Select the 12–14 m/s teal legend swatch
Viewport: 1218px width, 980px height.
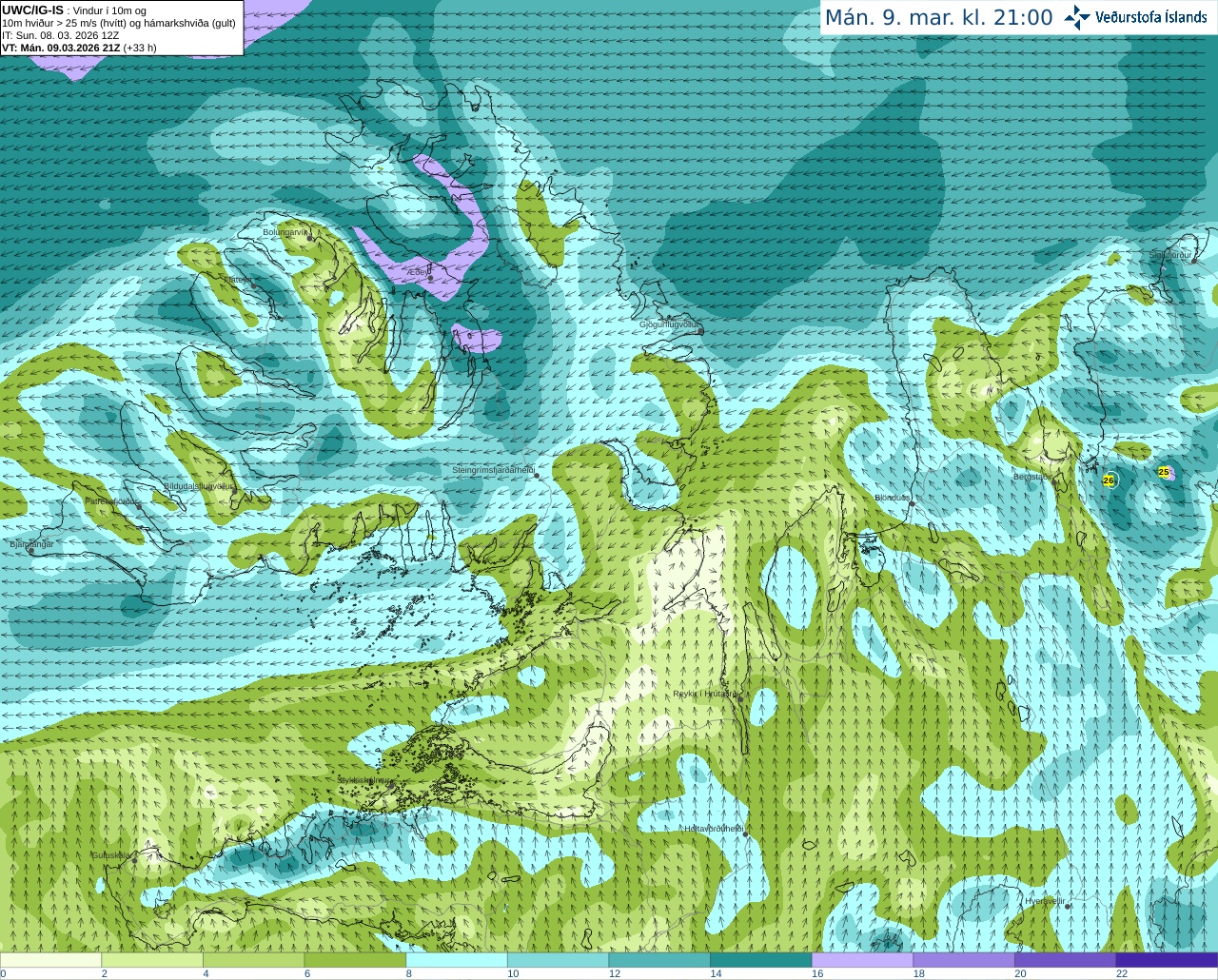pos(659,960)
